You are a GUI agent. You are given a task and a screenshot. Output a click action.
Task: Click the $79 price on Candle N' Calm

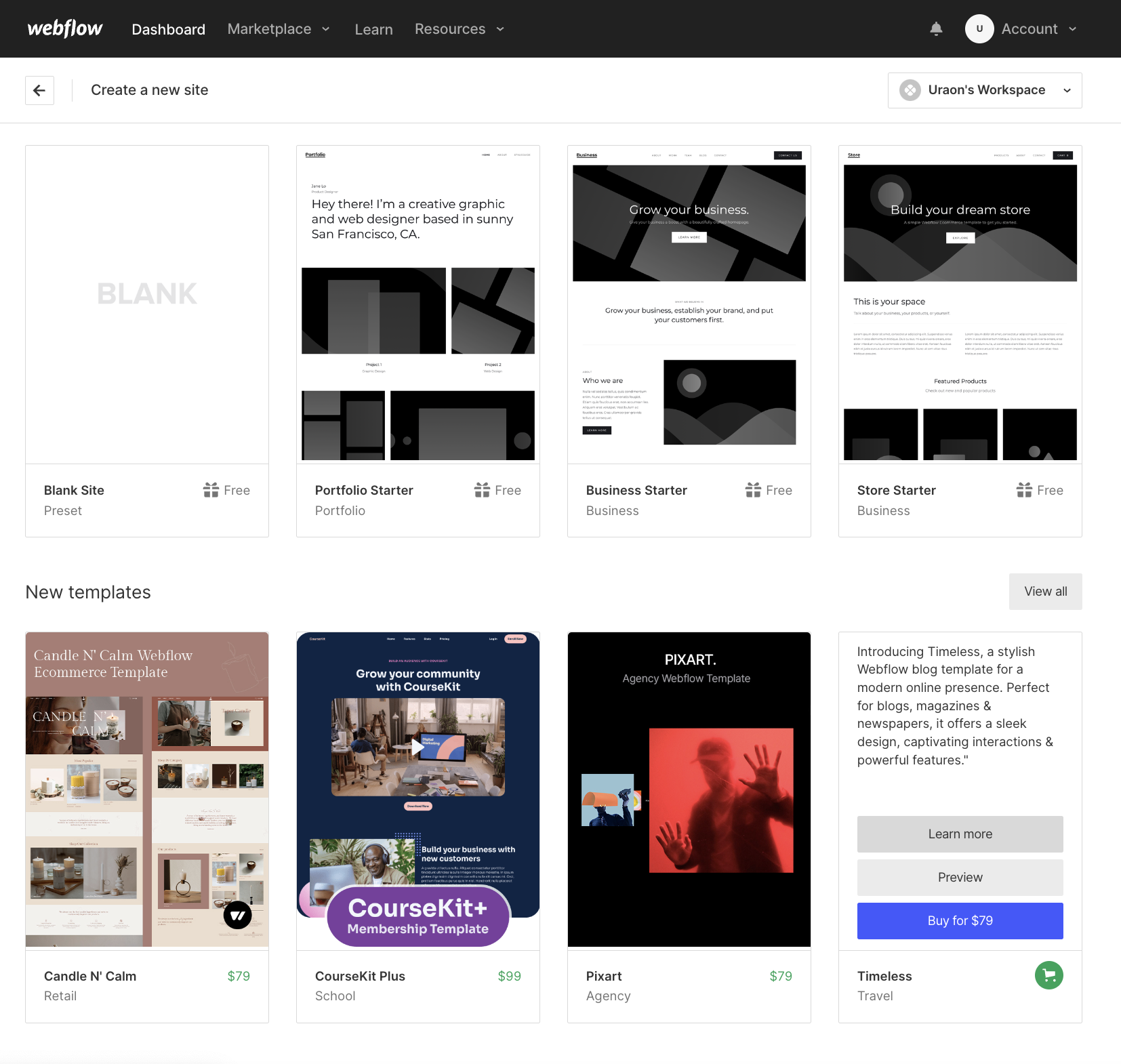239,976
